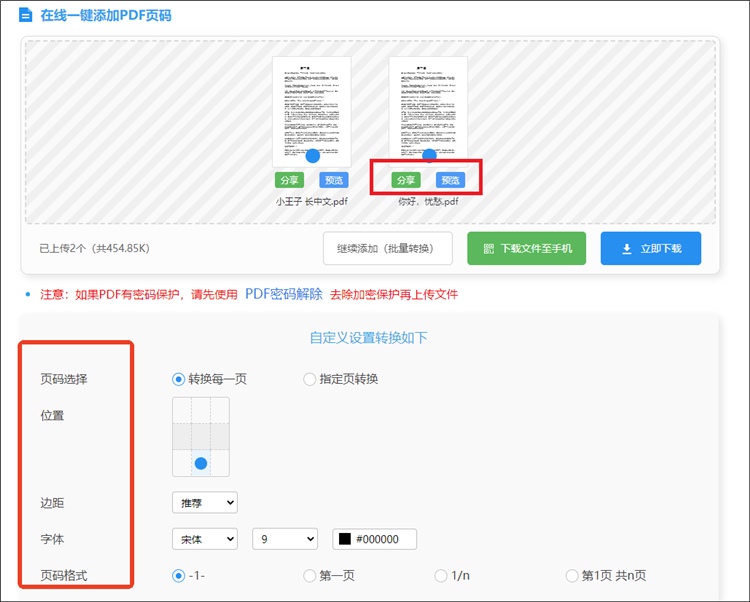Open the 宋体 font dropdown
Image resolution: width=750 pixels, height=602 pixels.
(x=205, y=539)
